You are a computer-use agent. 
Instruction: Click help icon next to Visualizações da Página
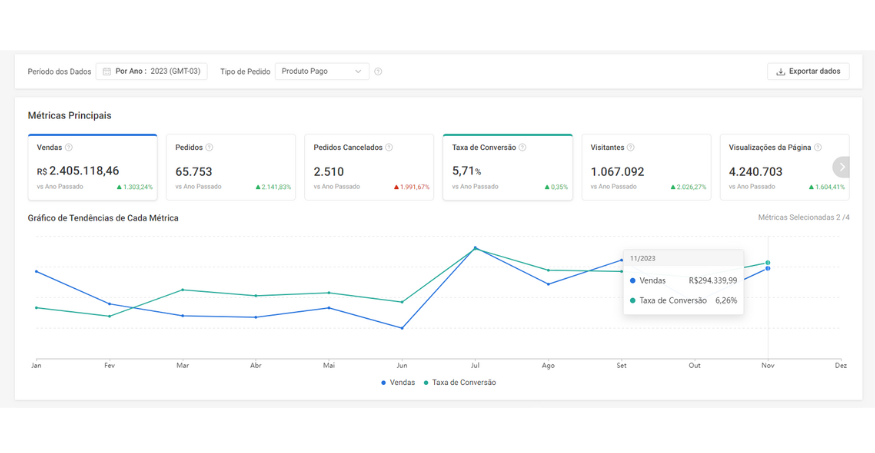[x=818, y=147]
